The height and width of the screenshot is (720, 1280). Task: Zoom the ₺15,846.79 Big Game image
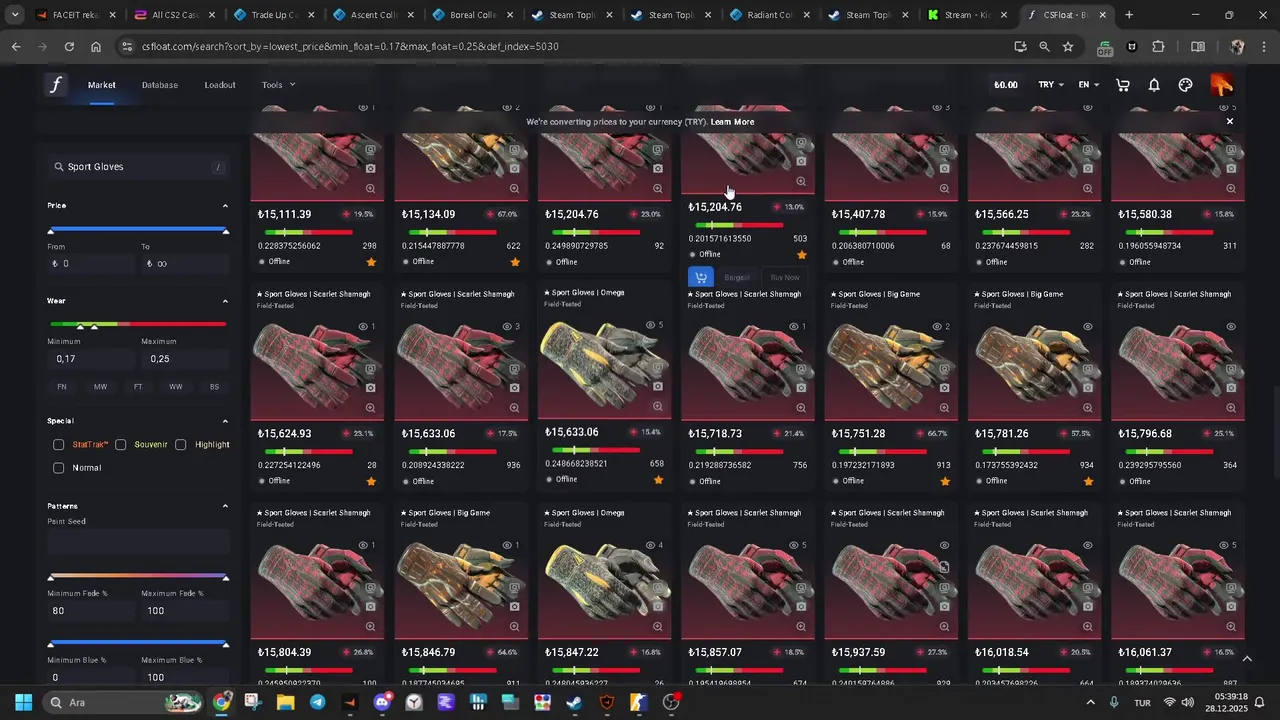point(514,626)
